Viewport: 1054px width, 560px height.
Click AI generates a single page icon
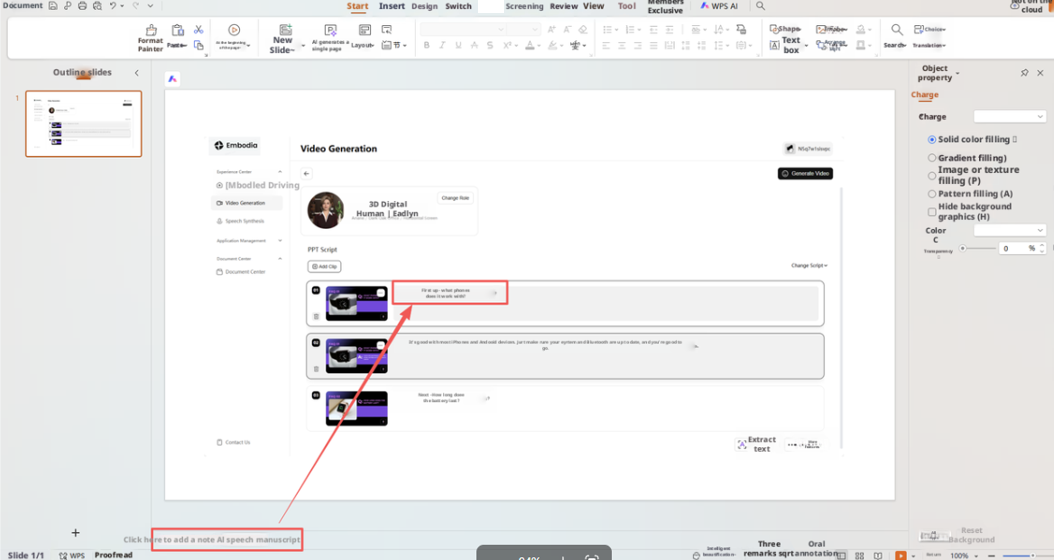click(x=330, y=31)
